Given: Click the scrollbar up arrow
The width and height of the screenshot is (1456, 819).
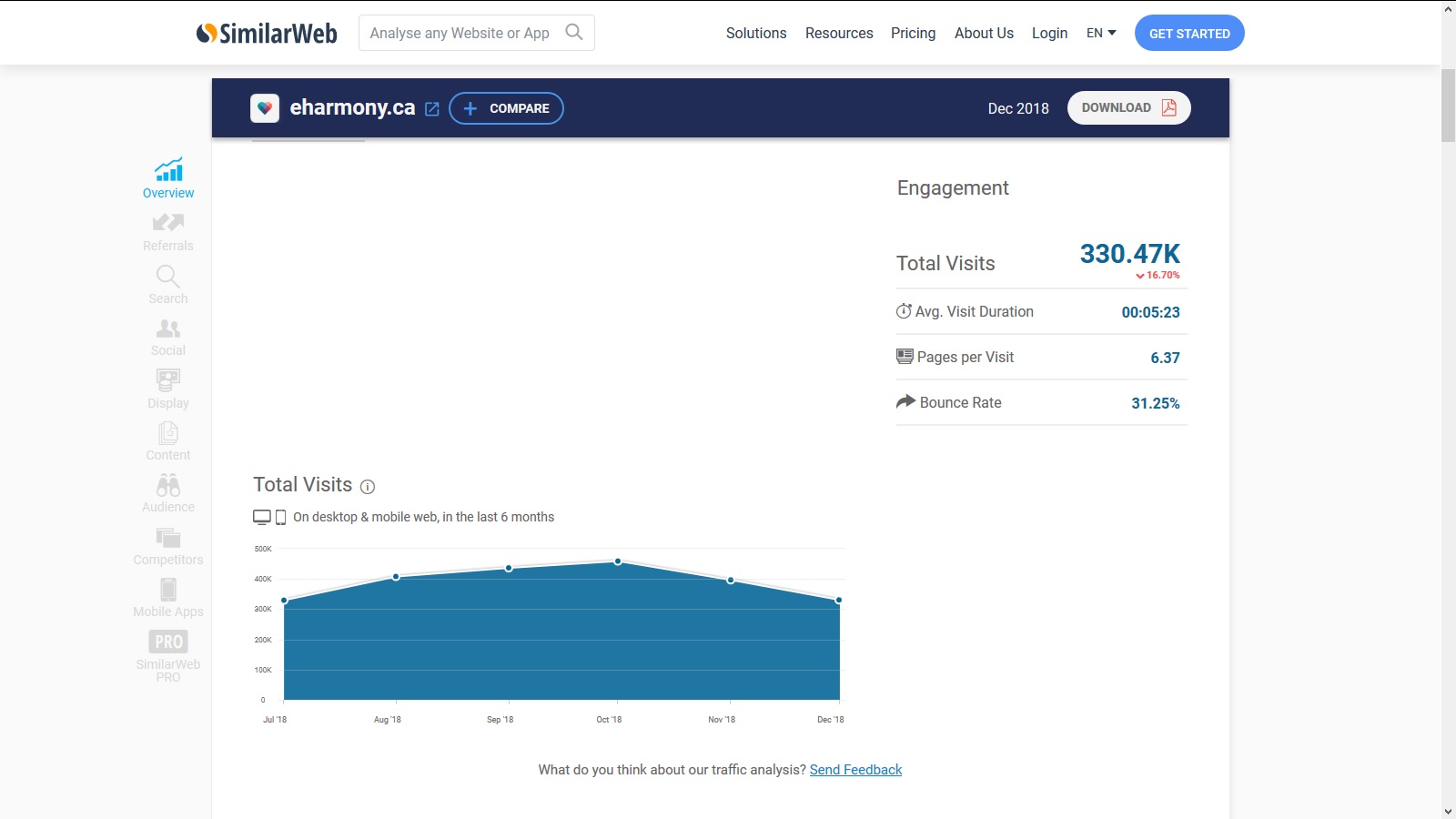Looking at the screenshot, I should pos(1449,8).
